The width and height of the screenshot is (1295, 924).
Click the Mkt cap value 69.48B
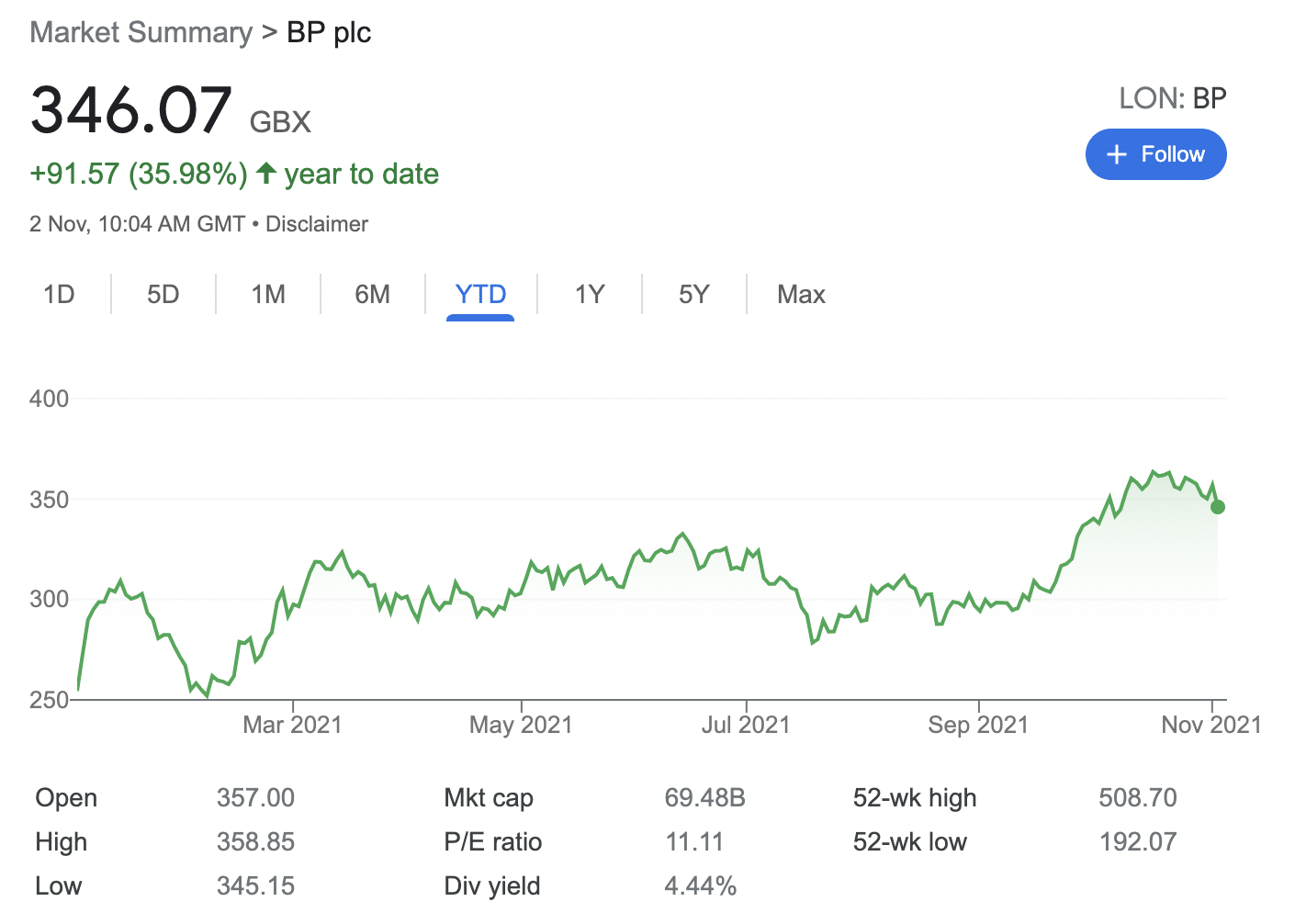(x=704, y=798)
